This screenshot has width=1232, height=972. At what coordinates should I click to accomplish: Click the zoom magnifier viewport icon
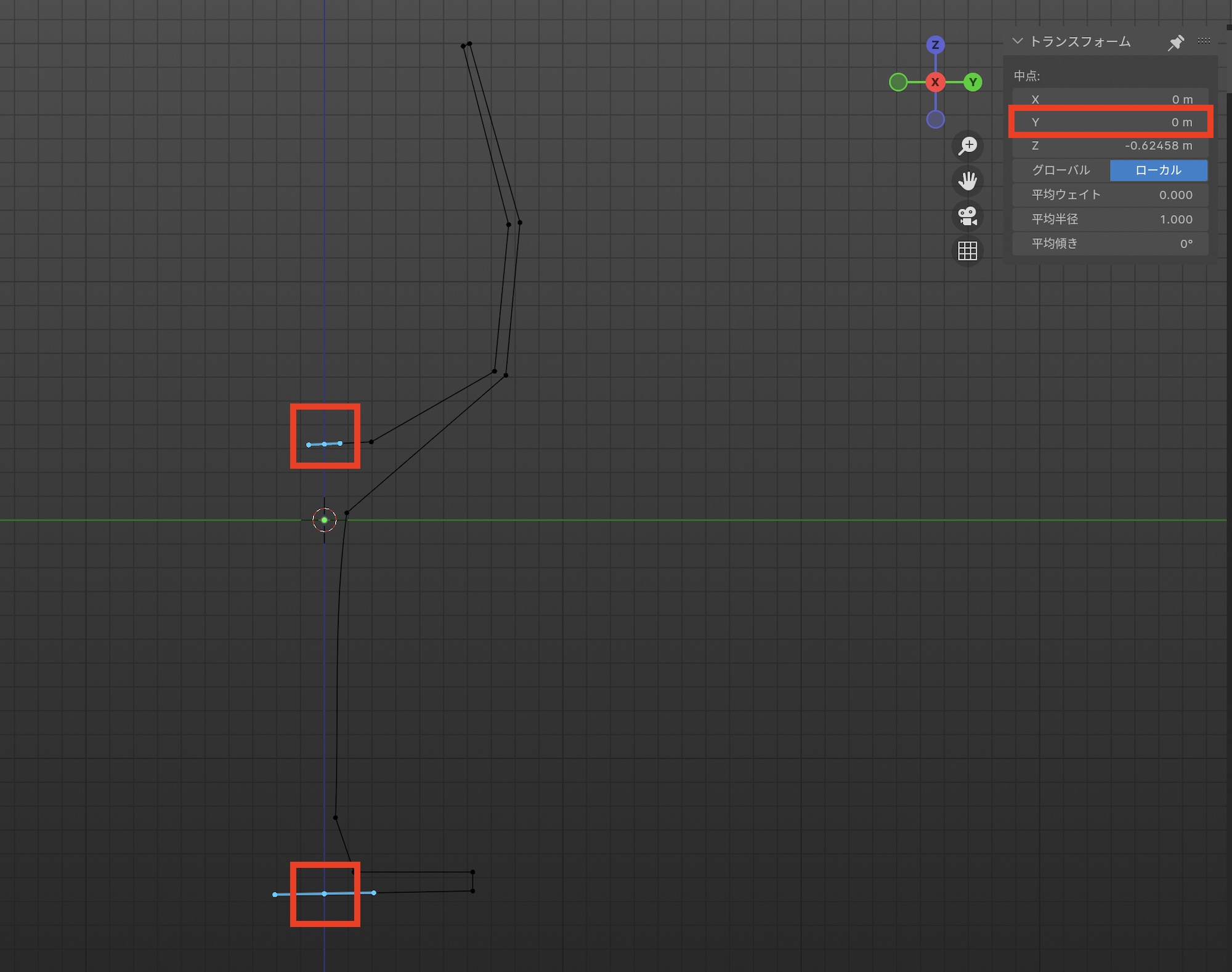[967, 146]
